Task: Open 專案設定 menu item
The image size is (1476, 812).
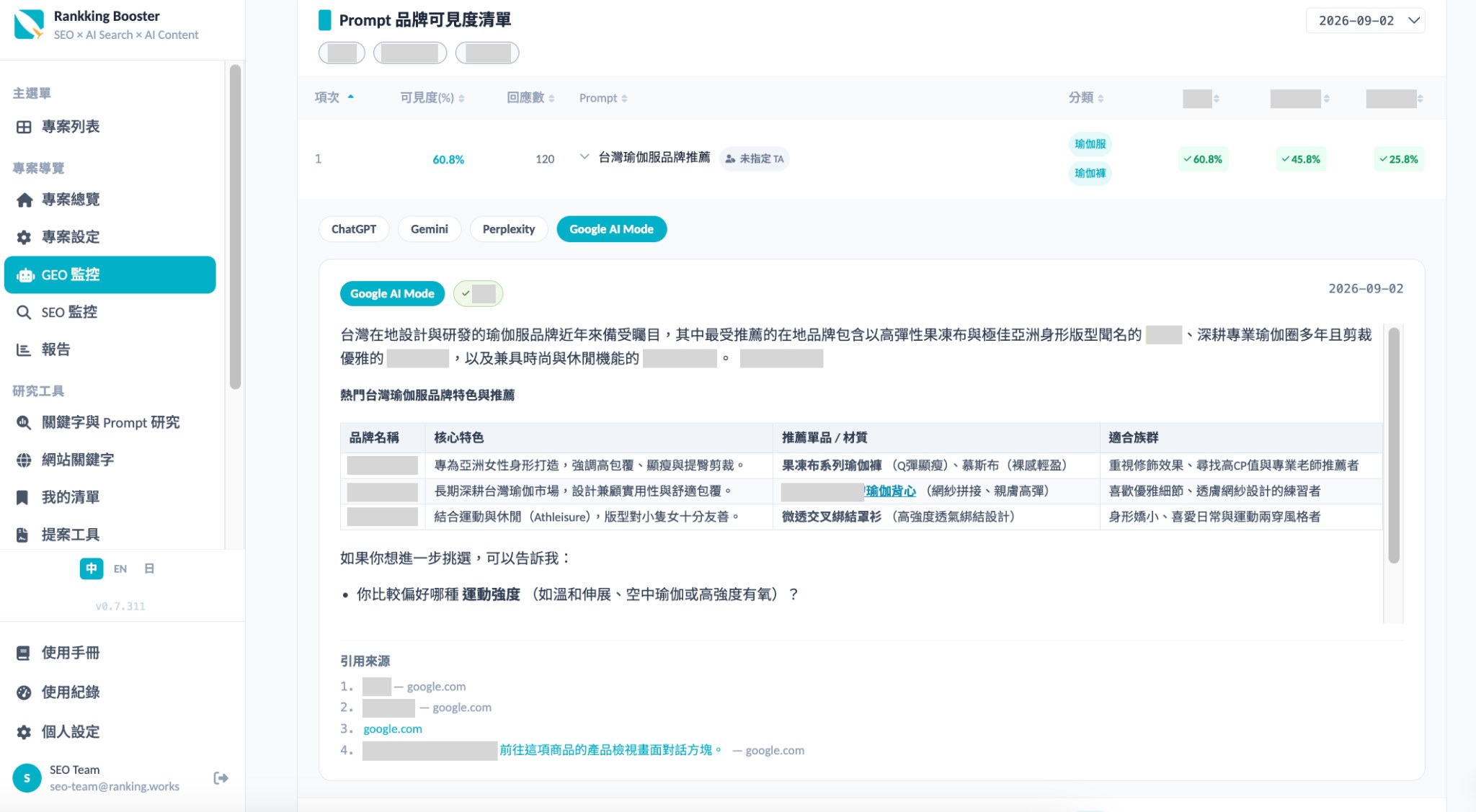Action: point(110,237)
